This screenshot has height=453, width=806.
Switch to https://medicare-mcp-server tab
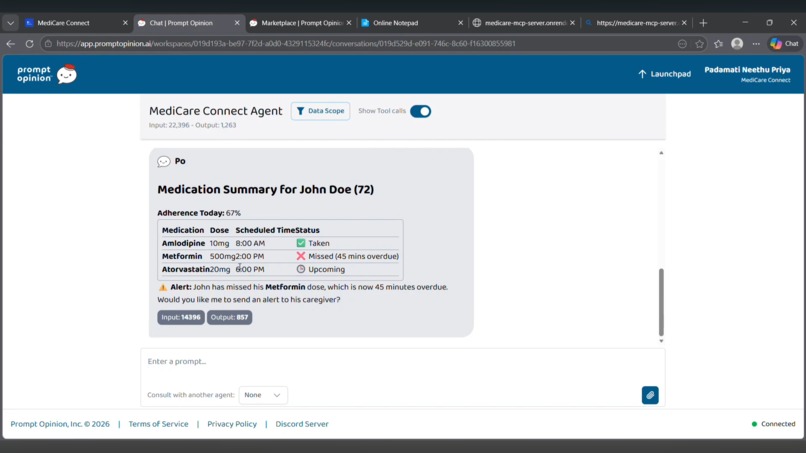[635, 23]
